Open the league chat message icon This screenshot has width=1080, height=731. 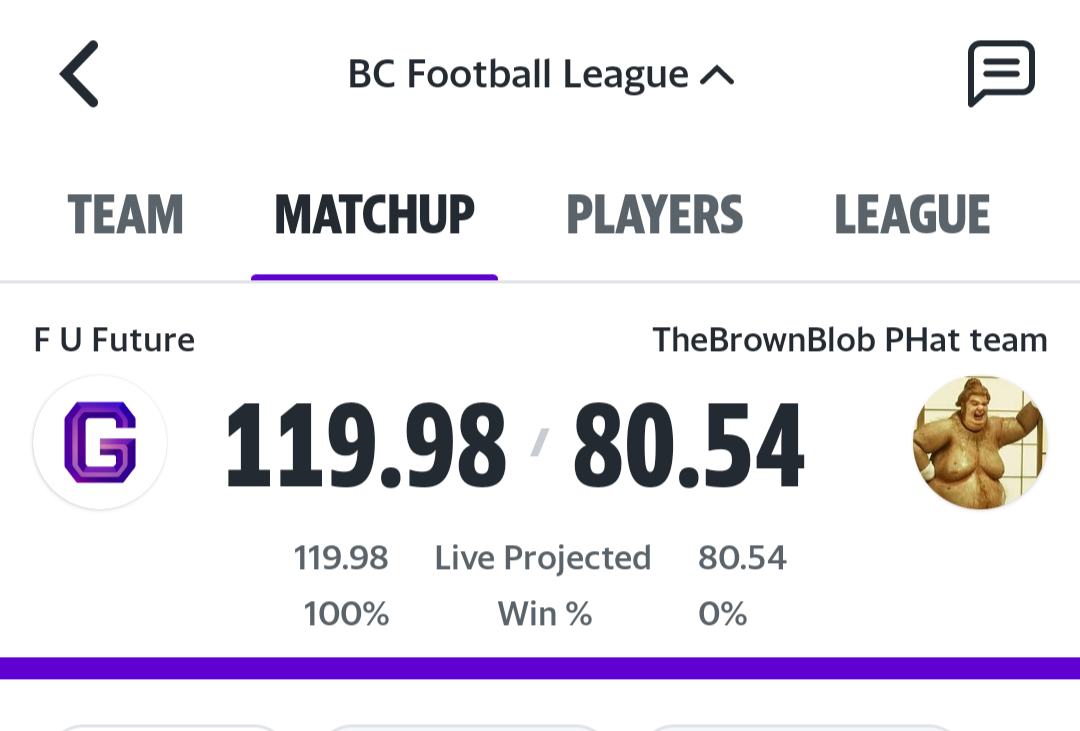pos(1001,73)
